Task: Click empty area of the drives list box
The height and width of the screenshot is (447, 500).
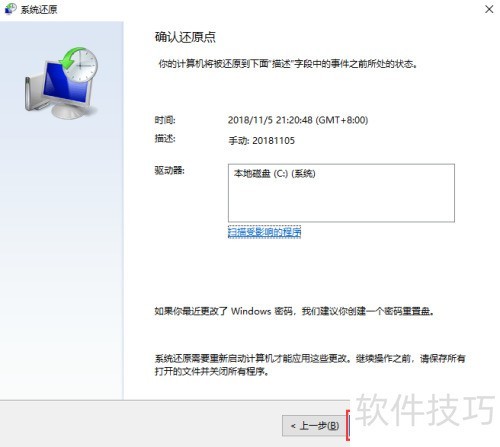Action: tap(341, 202)
